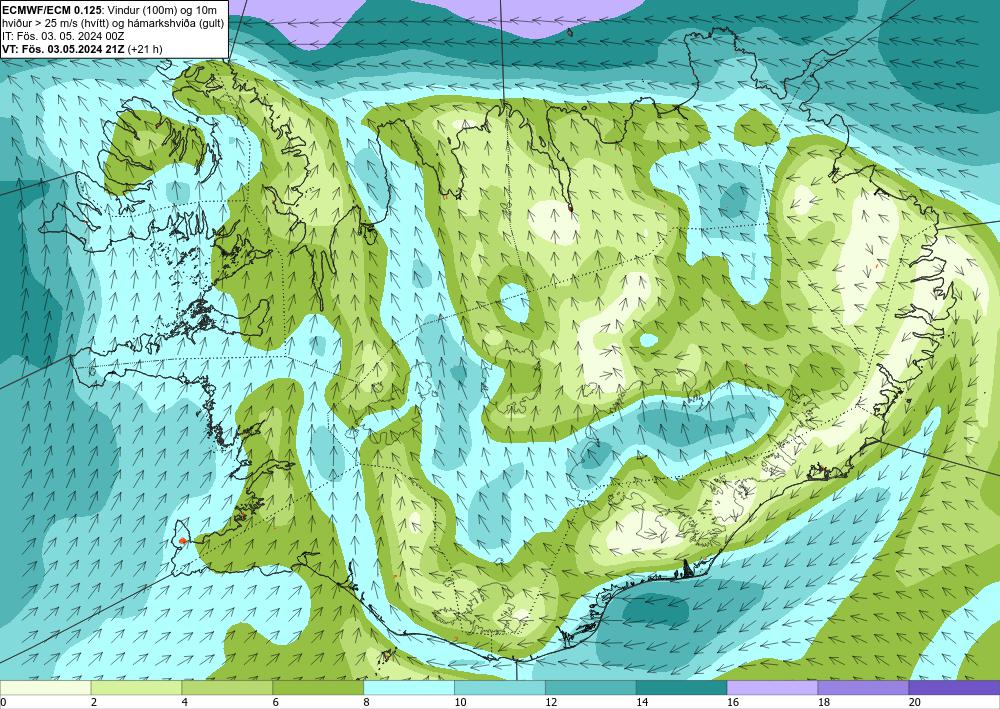Click the legend scale label "18"
1000x709 pixels.
(823, 703)
